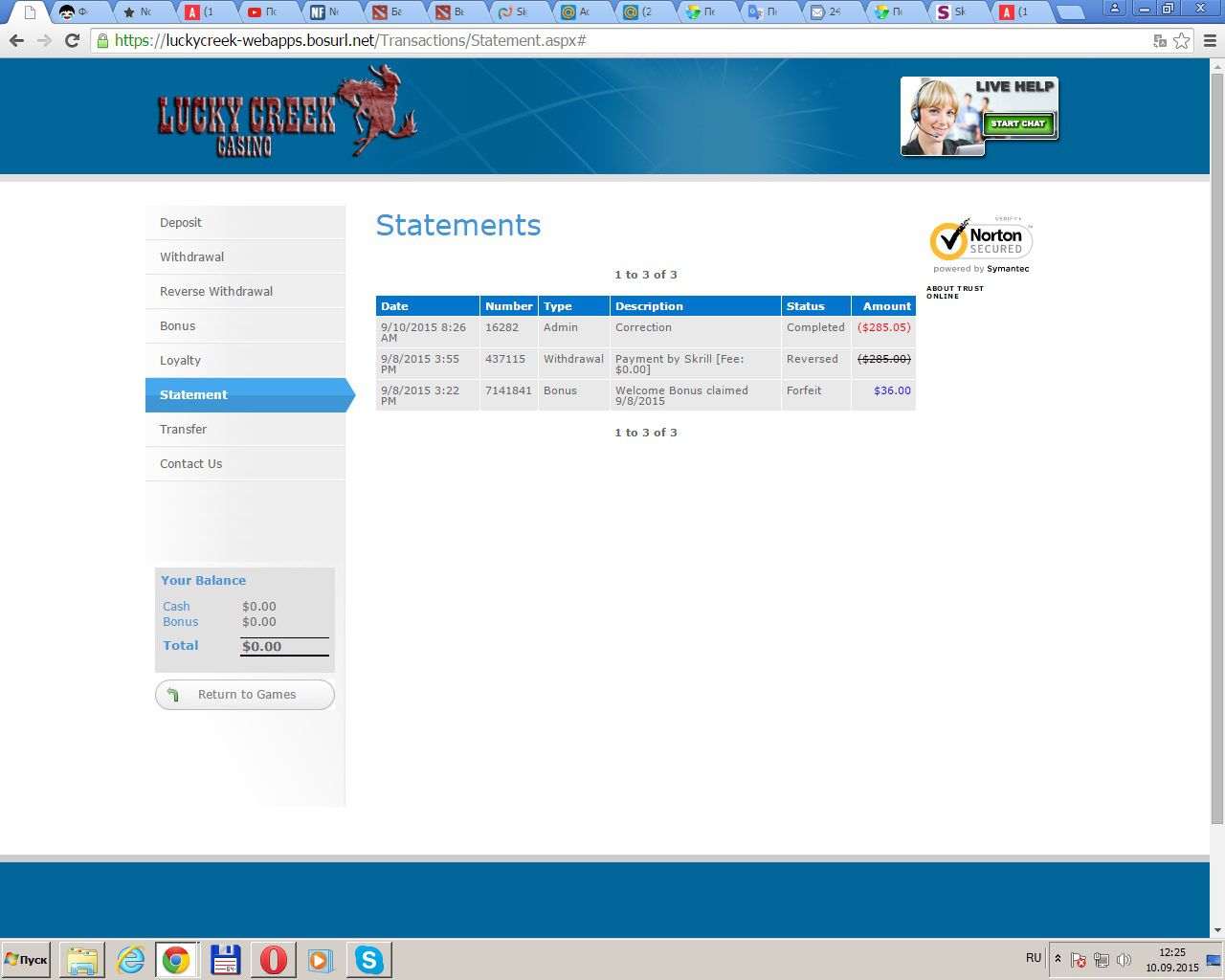
Task: Reload the page with the refresh icon
Action: [72, 41]
